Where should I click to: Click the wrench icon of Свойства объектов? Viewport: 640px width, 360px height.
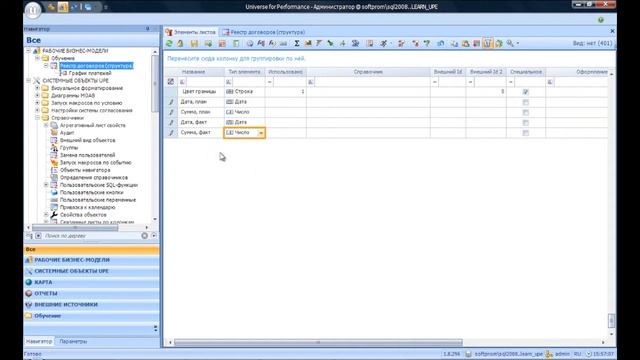[x=54, y=215]
